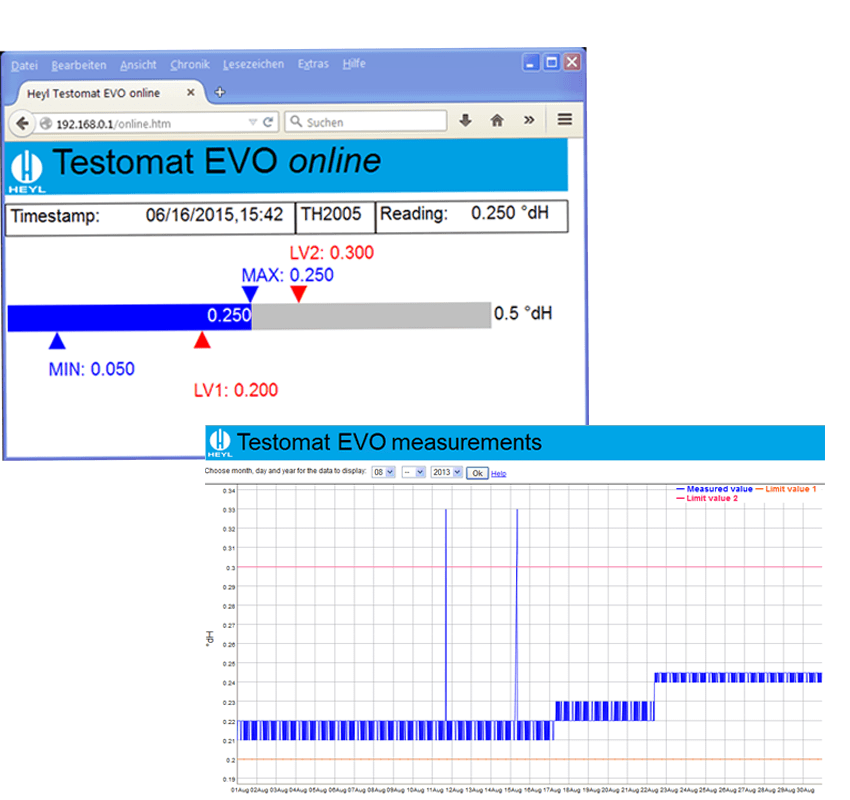Viewport: 850px width, 800px height.
Task: Click the browser back arrow button
Action: [x=22, y=122]
